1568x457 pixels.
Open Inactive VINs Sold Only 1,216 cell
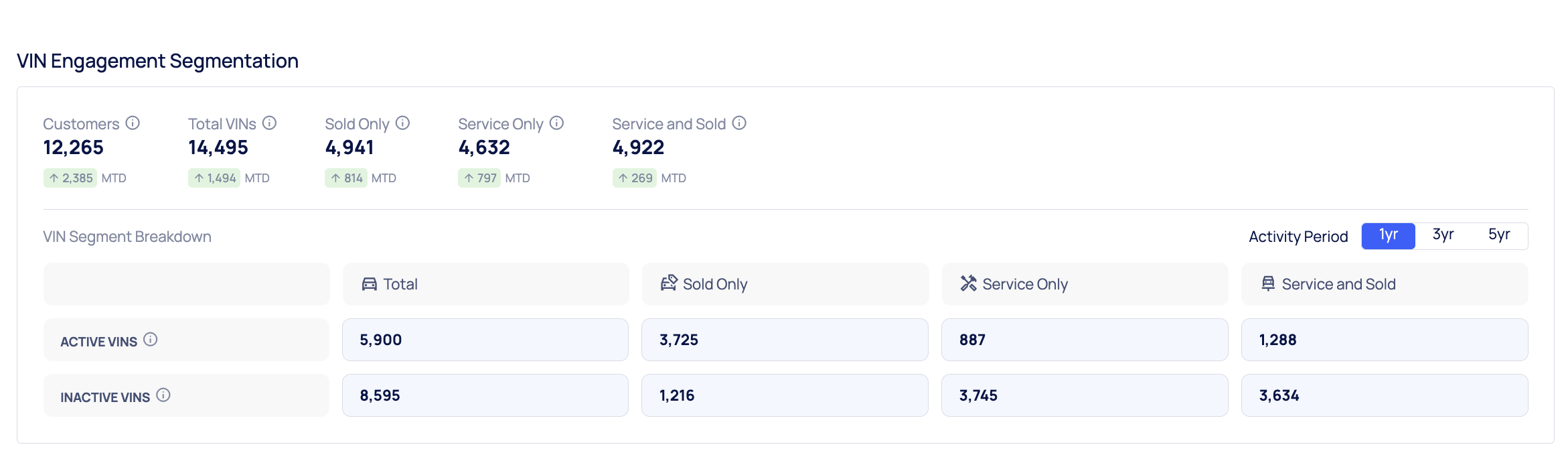(784, 395)
